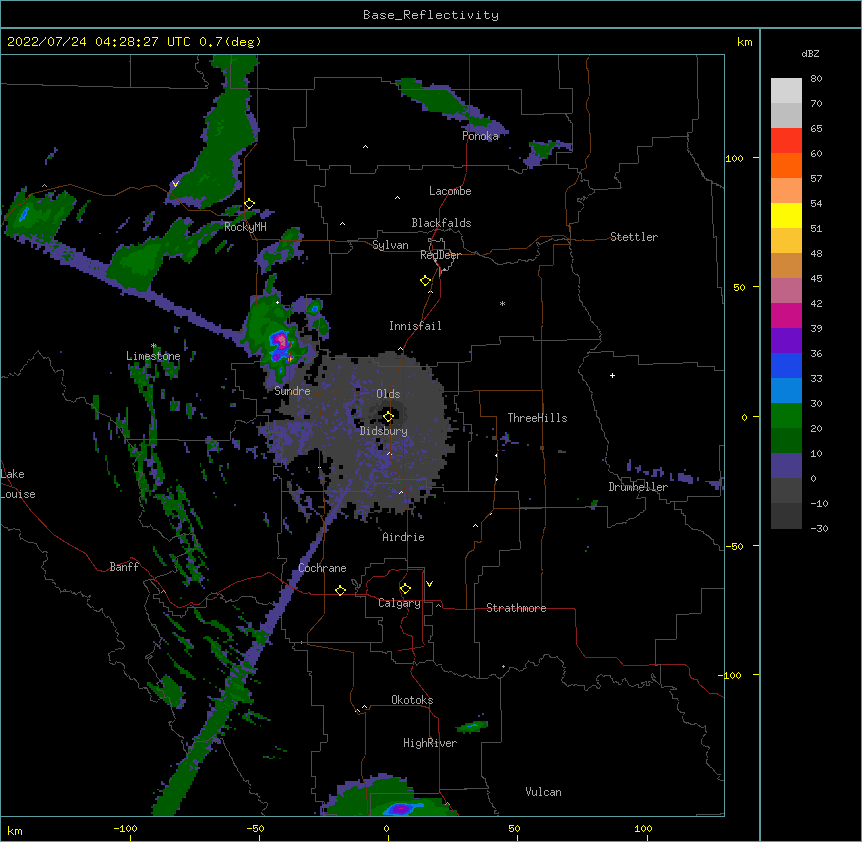862x842 pixels.
Task: Click the Ponoka city label
Action: coord(480,136)
